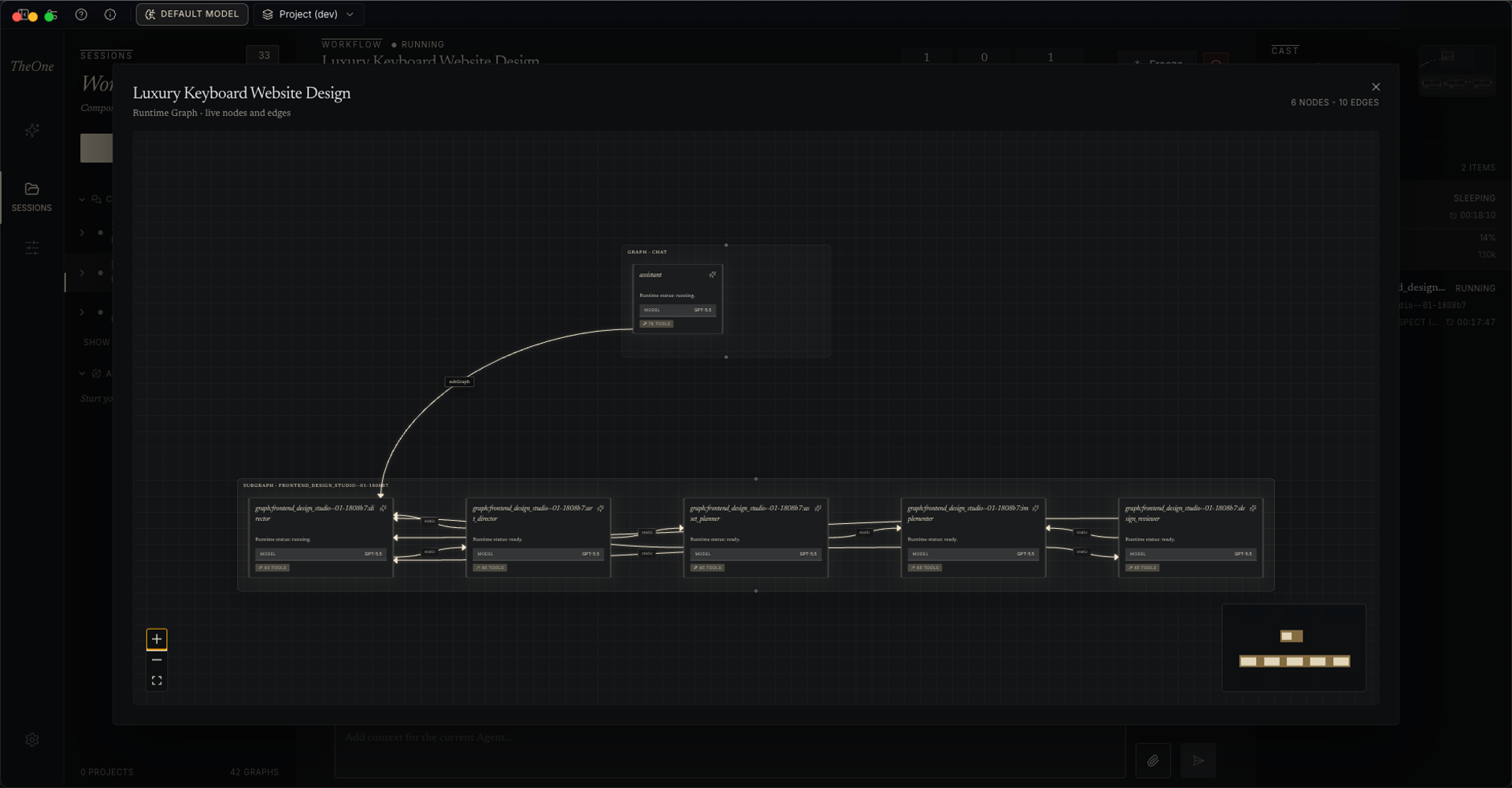Click the MODEL GPT-5.5 row on design_reviewer node

pyautogui.click(x=1190, y=554)
